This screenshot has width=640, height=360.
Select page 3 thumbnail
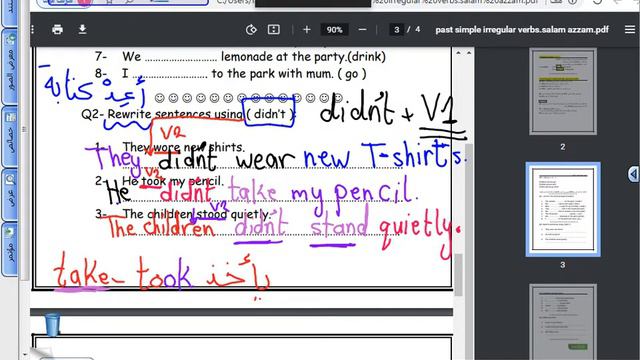[x=563, y=209]
